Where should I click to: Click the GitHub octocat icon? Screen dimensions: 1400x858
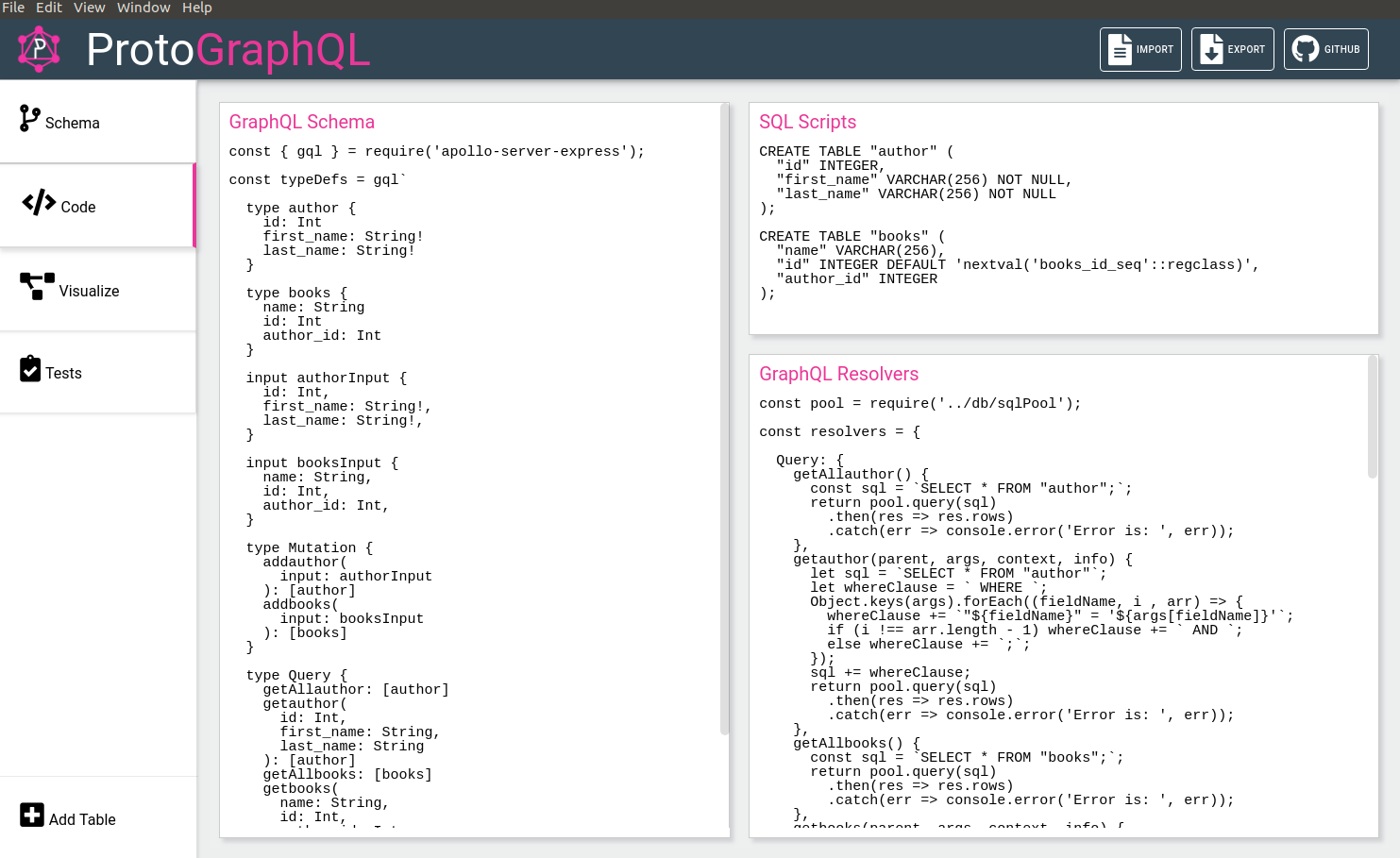click(x=1306, y=49)
